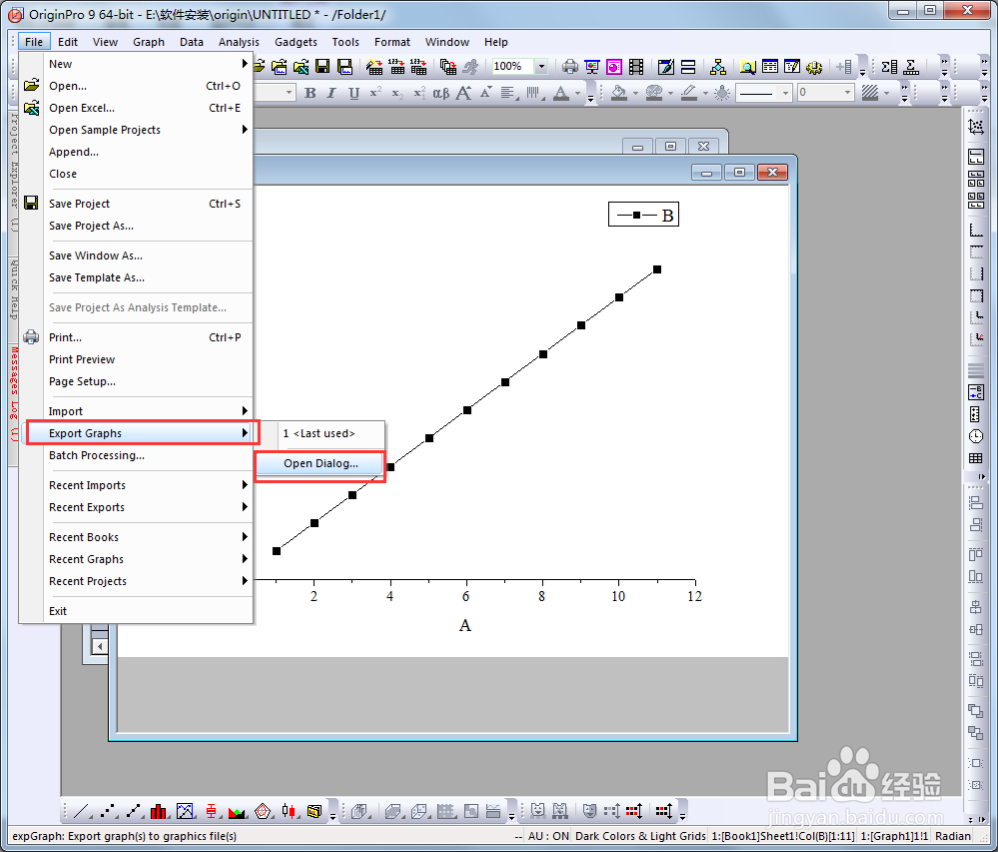Click AU : ON in the status bar
The width and height of the screenshot is (998, 852).
548,836
